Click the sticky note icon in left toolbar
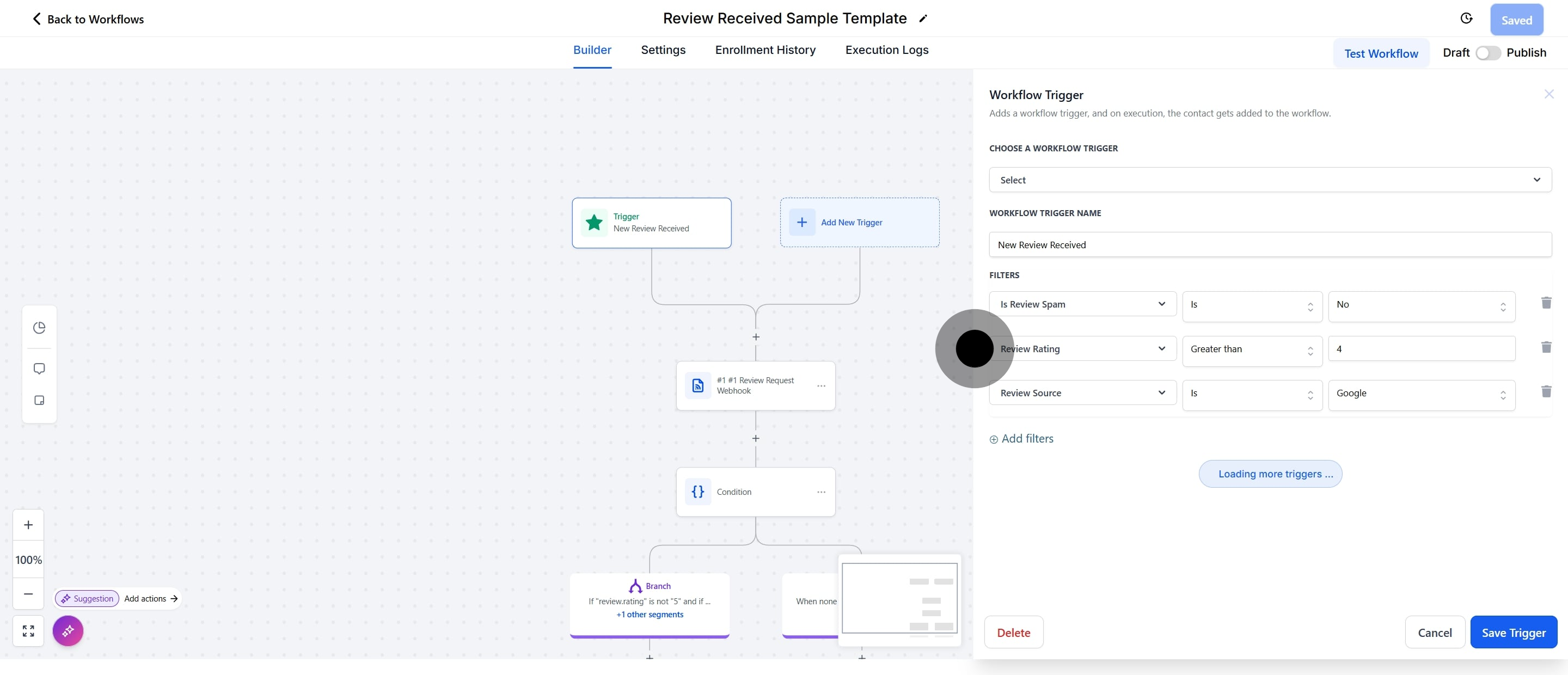 click(39, 401)
